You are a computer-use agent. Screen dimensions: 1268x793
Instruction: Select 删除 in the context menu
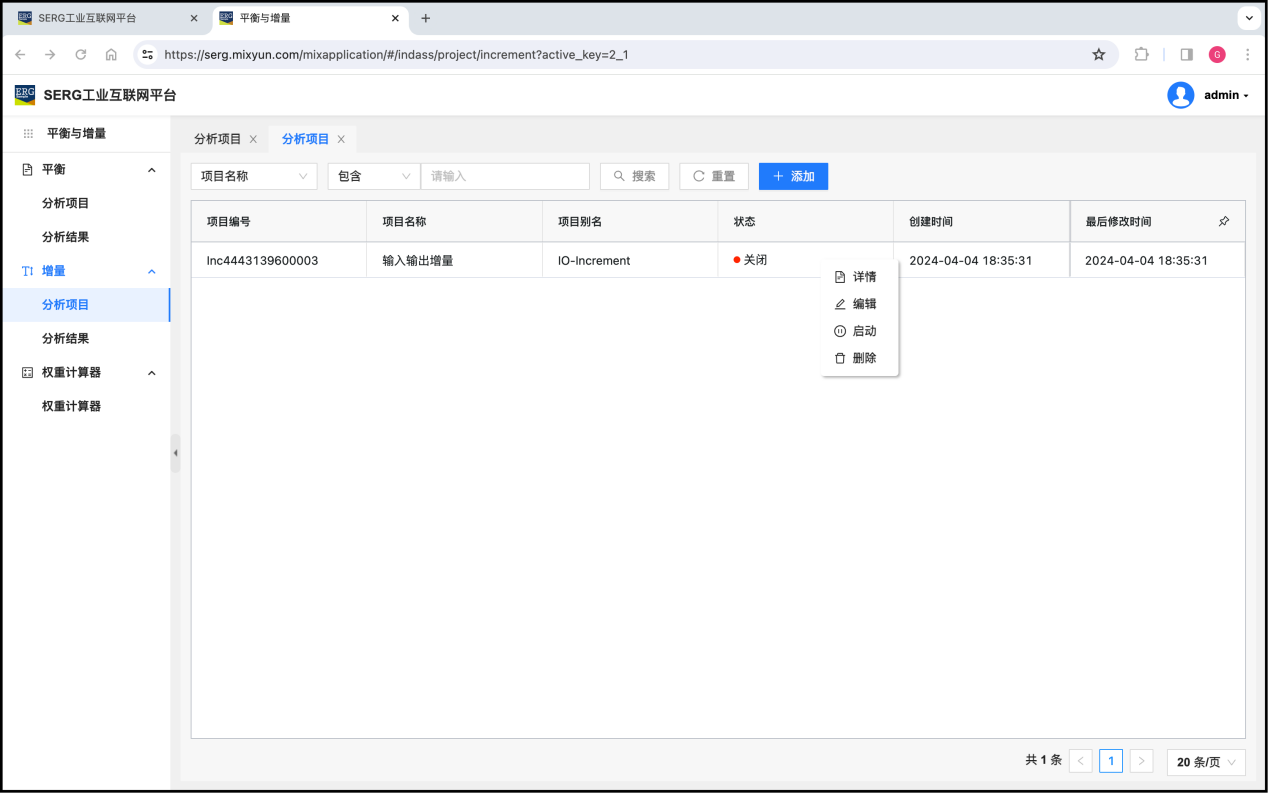click(863, 358)
